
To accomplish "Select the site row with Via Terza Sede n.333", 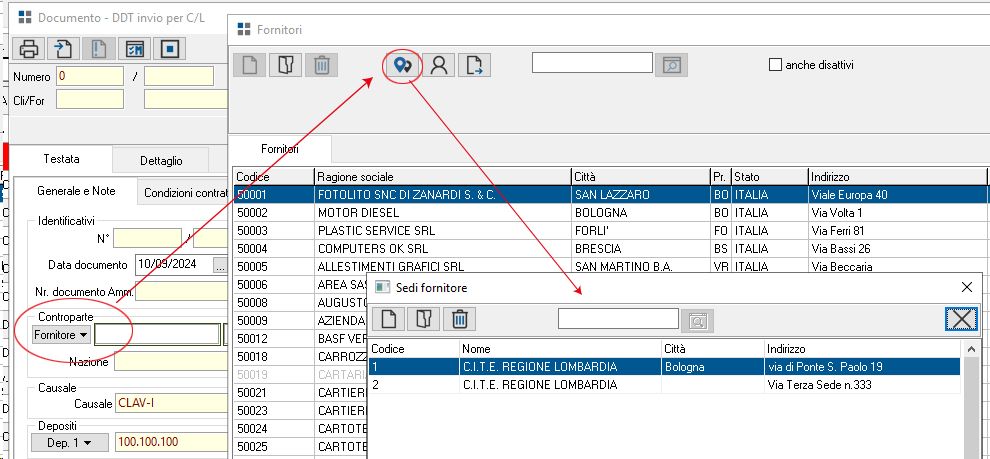I will point(665,384).
